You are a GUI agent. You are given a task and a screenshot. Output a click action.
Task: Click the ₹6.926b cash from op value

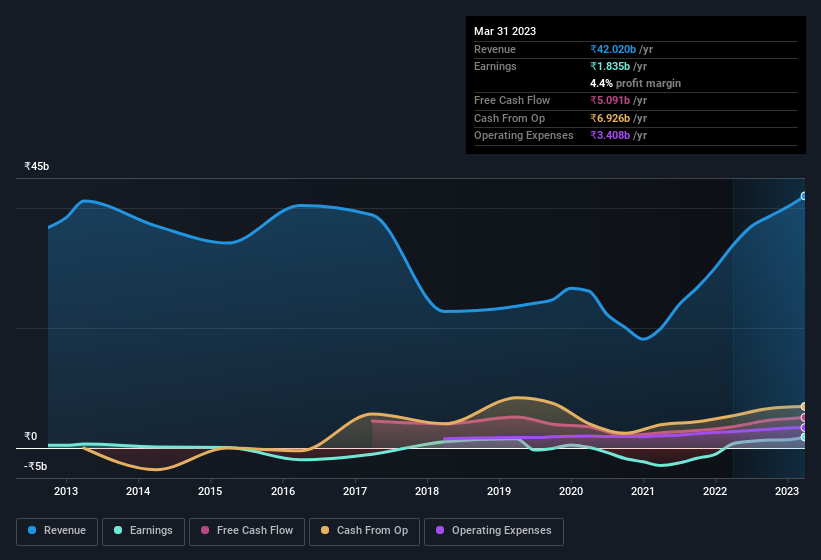coord(610,118)
